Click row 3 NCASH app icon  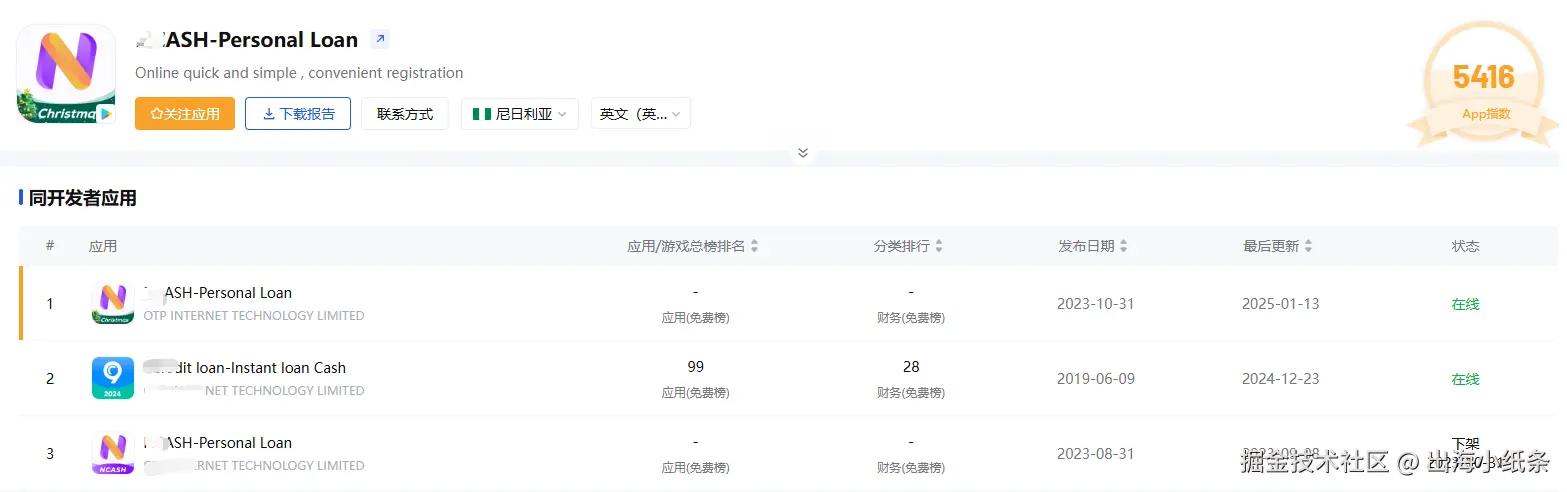click(x=113, y=453)
